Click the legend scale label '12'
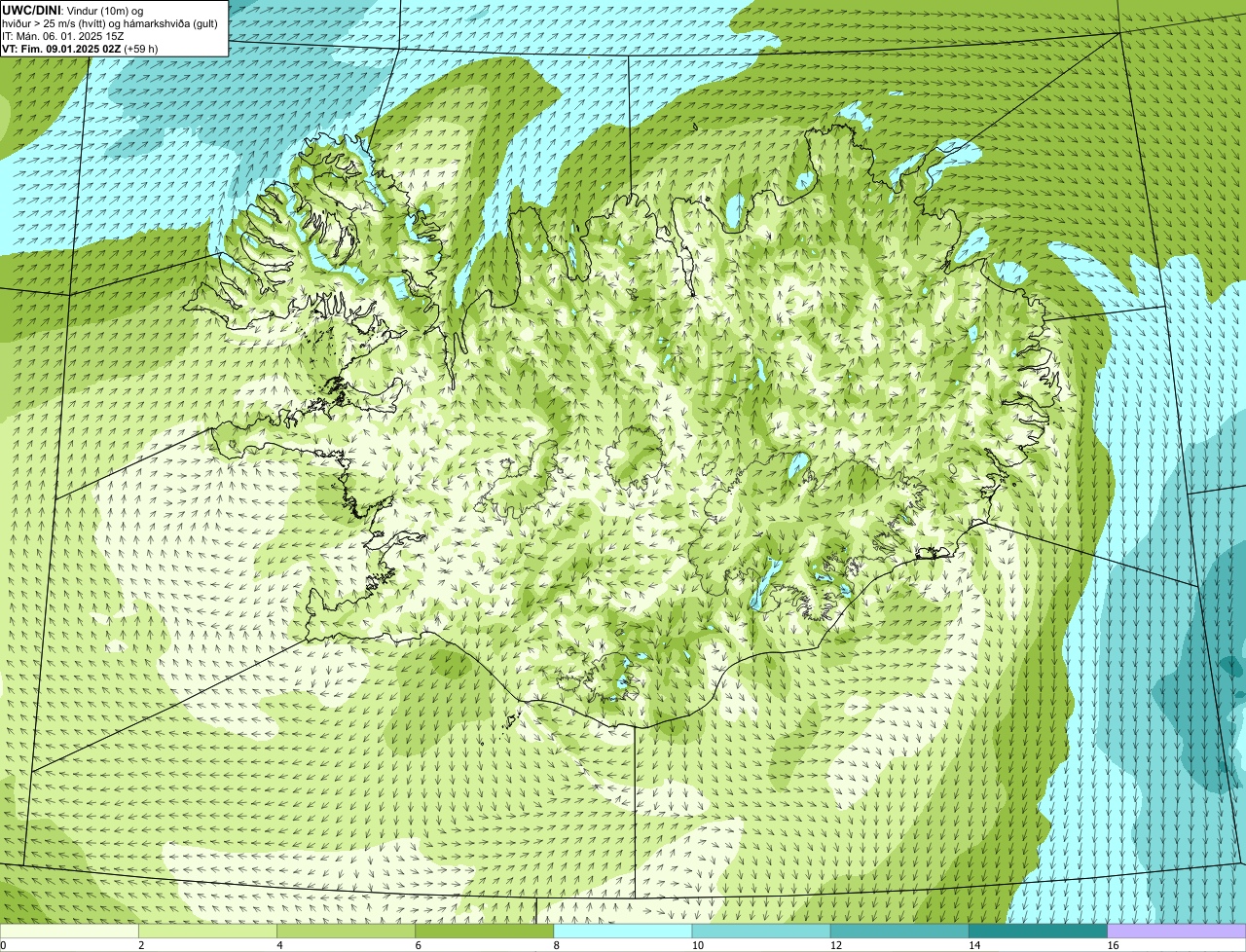 point(836,945)
